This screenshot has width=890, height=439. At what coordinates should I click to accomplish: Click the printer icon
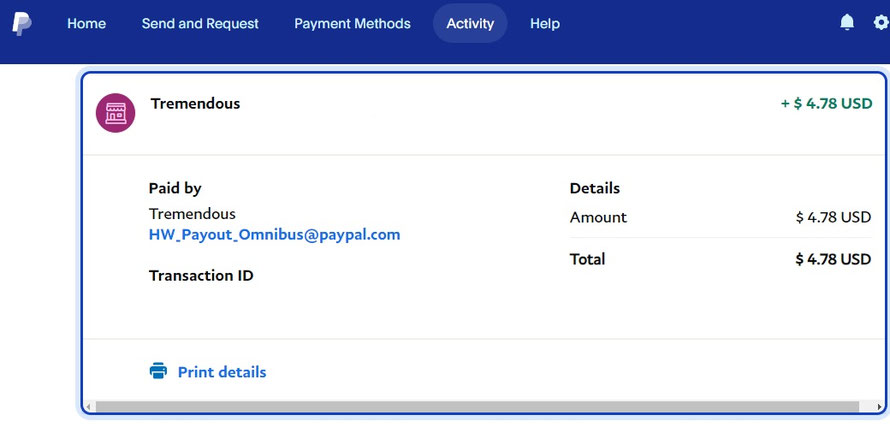[x=158, y=371]
